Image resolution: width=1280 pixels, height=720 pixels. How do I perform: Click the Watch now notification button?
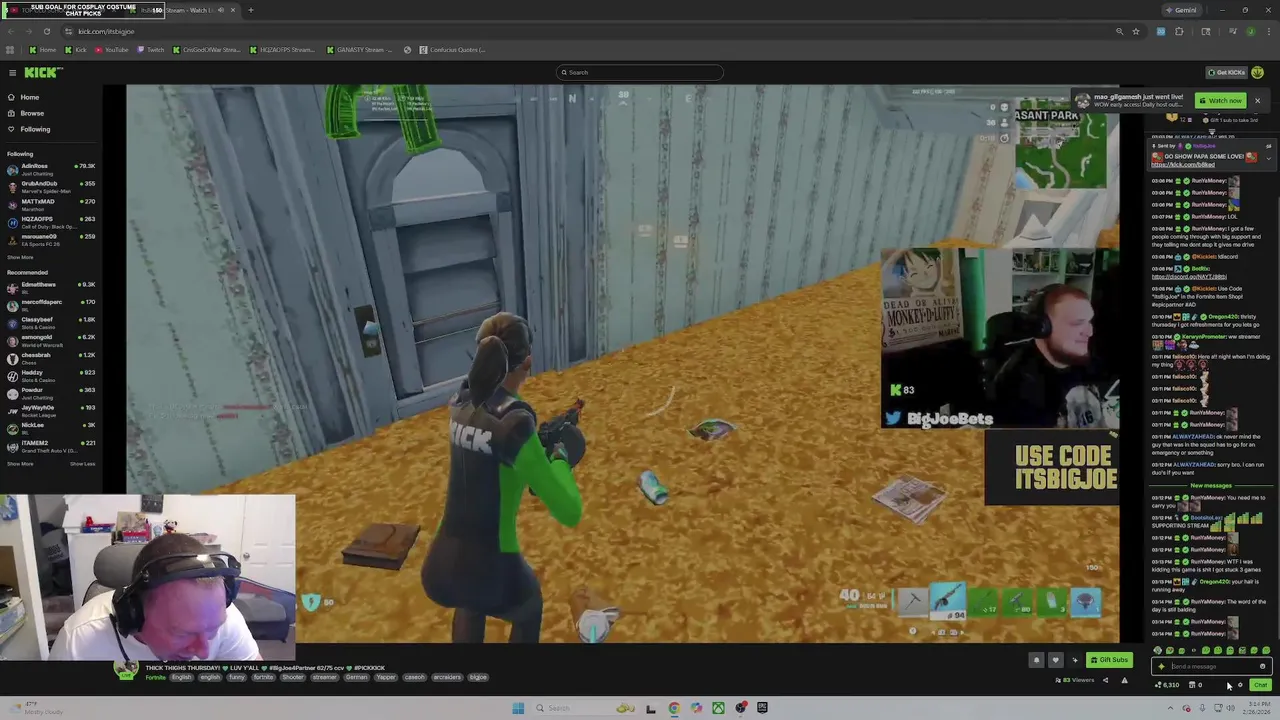pos(1221,100)
